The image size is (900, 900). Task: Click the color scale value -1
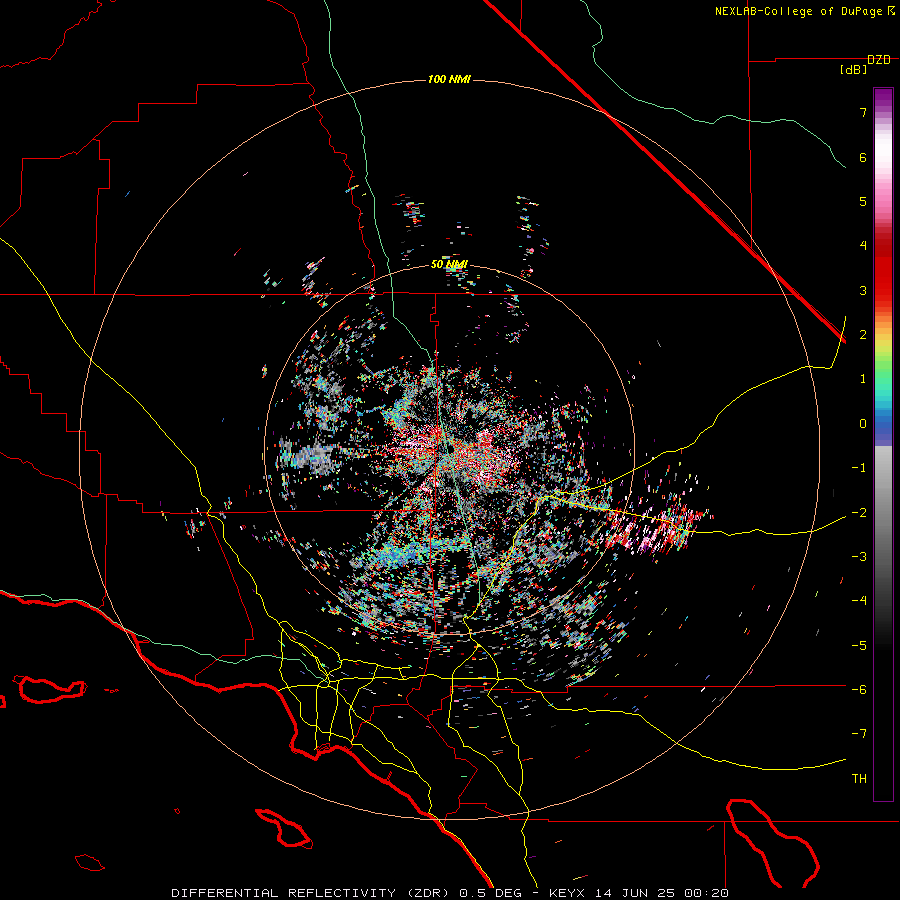click(x=859, y=468)
